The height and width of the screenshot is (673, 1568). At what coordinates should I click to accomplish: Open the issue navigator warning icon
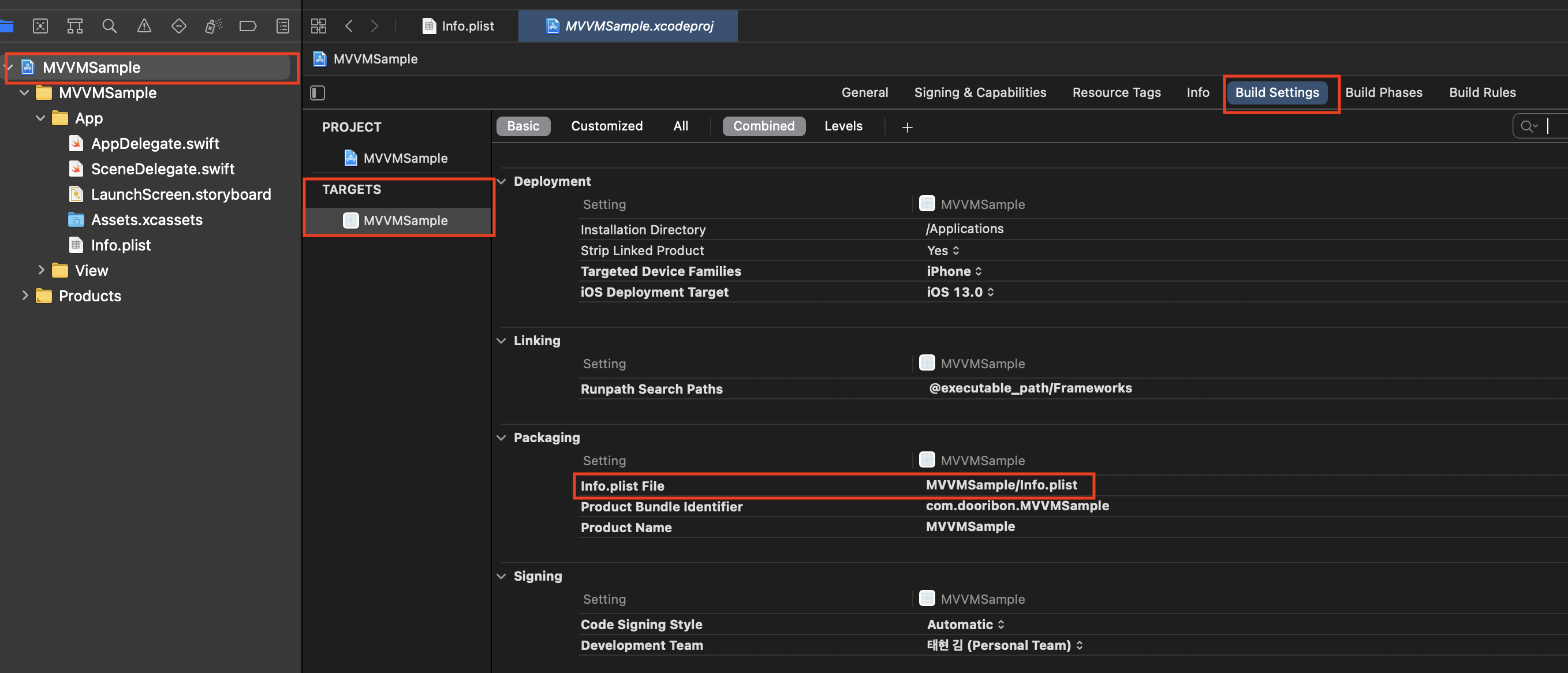point(144,25)
